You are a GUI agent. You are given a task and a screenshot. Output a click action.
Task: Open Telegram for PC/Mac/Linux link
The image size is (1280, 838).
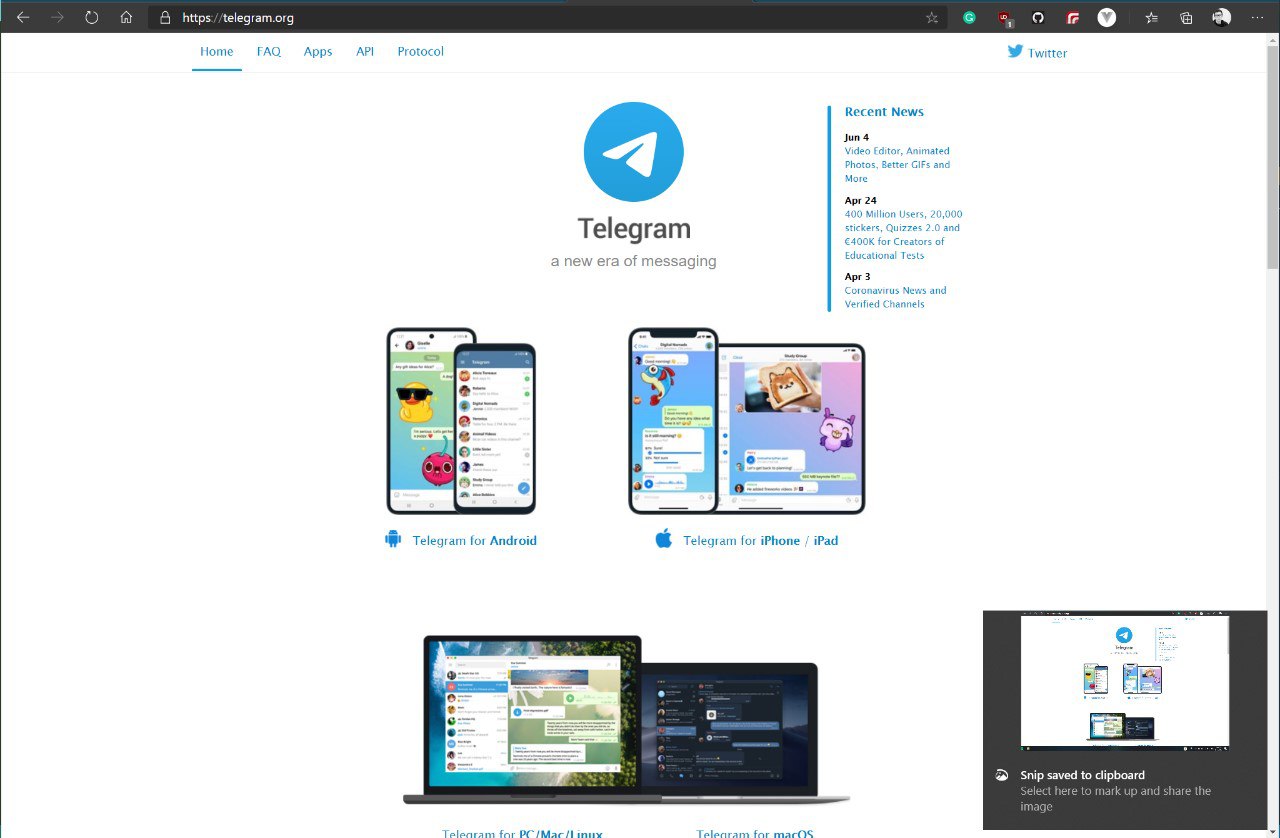click(x=523, y=833)
